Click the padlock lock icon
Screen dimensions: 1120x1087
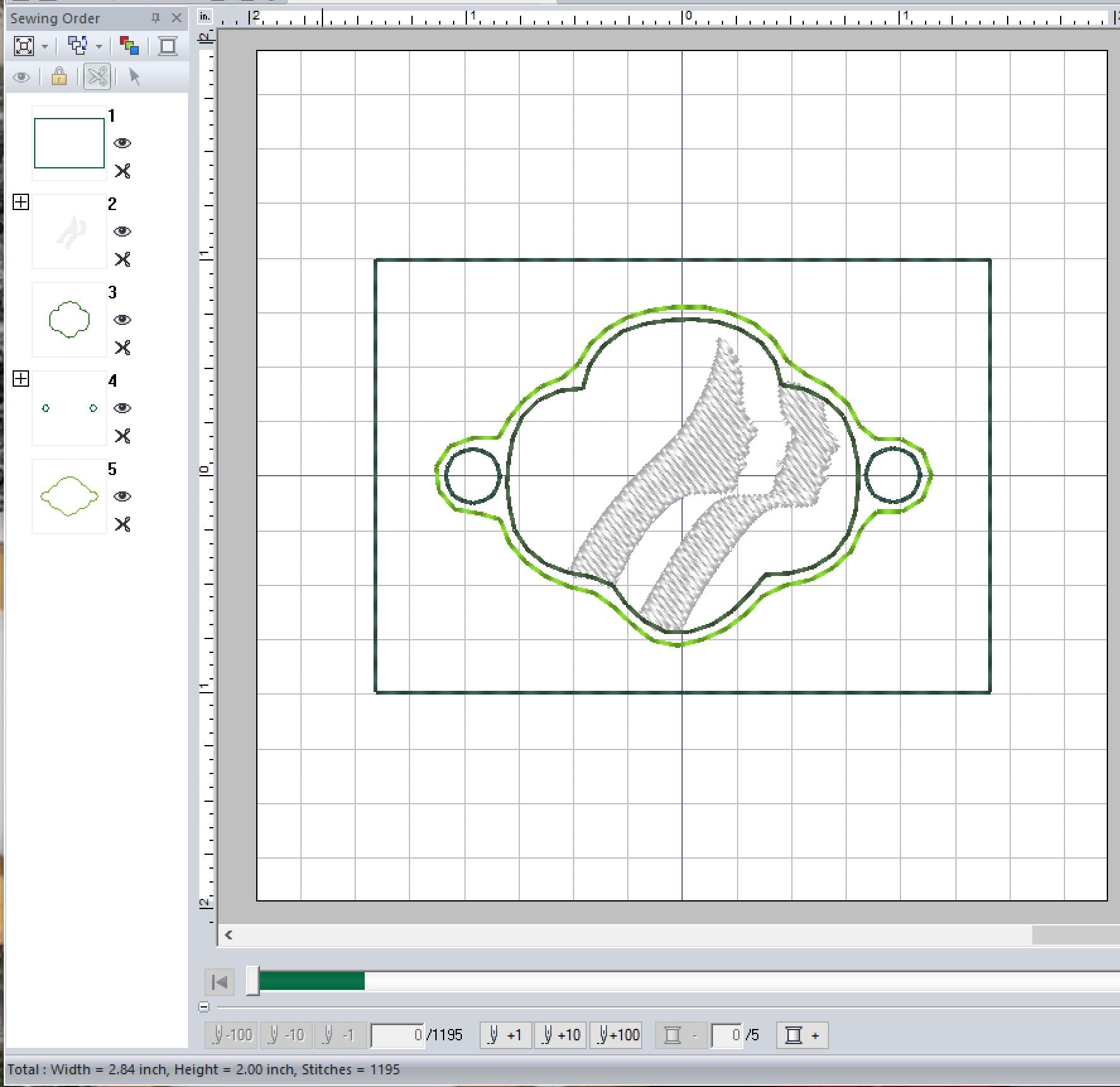(59, 77)
